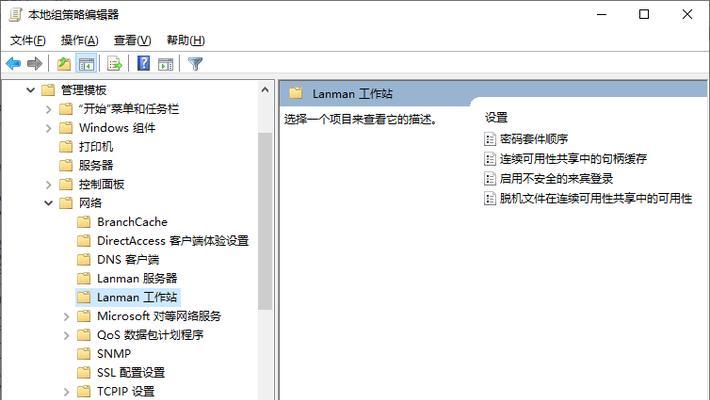Expand the TCPIP 设置 node

pyautogui.click(x=67, y=391)
